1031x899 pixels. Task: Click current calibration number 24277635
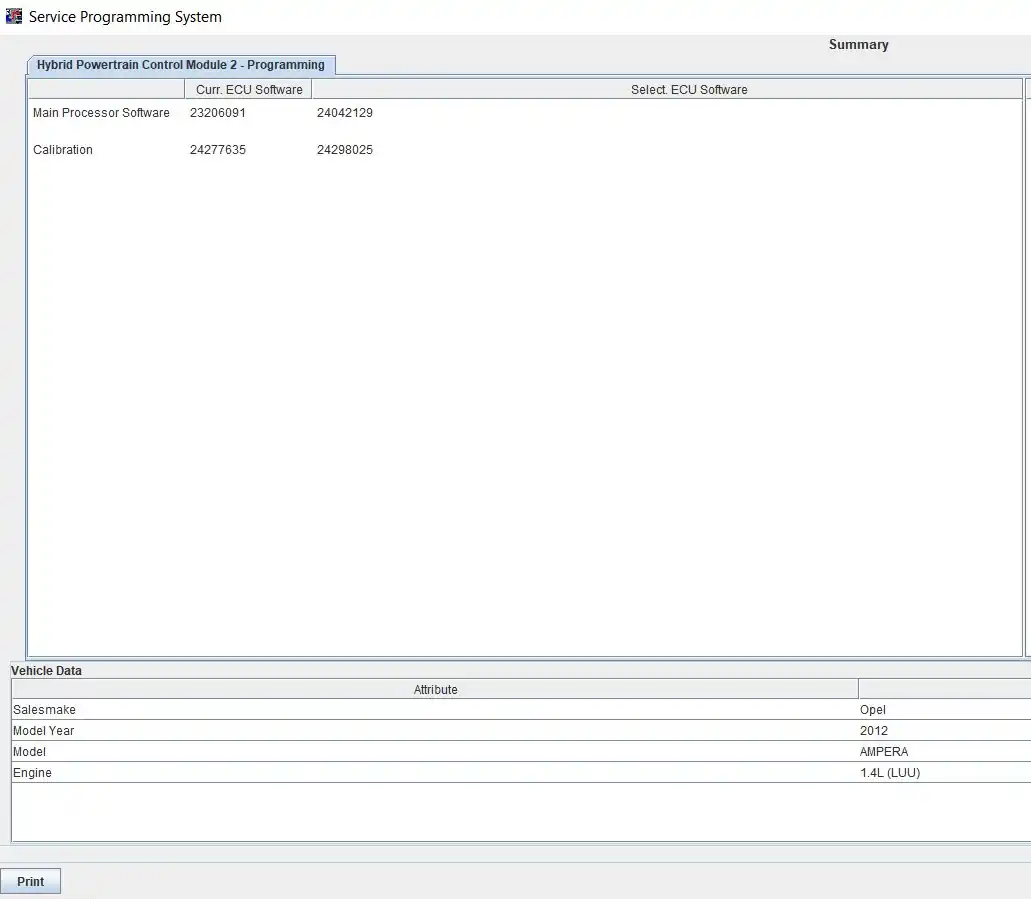click(218, 150)
